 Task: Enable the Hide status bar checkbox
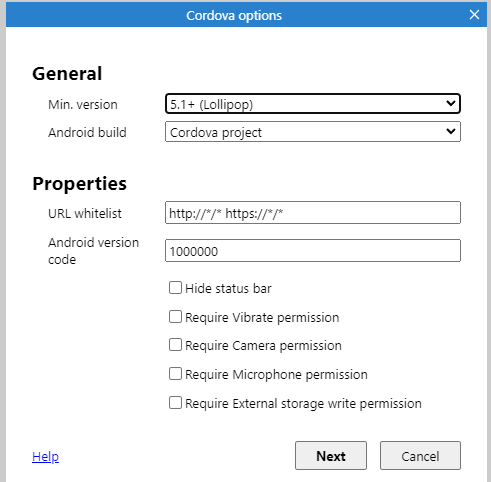pos(175,288)
